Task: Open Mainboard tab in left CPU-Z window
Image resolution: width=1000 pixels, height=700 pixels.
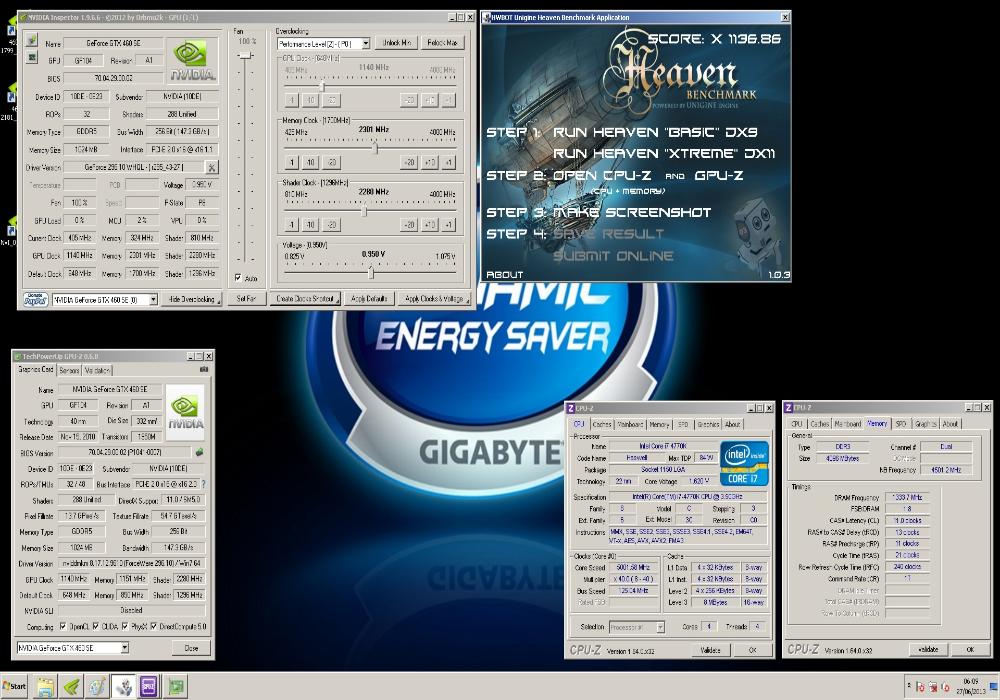Action: (630, 424)
